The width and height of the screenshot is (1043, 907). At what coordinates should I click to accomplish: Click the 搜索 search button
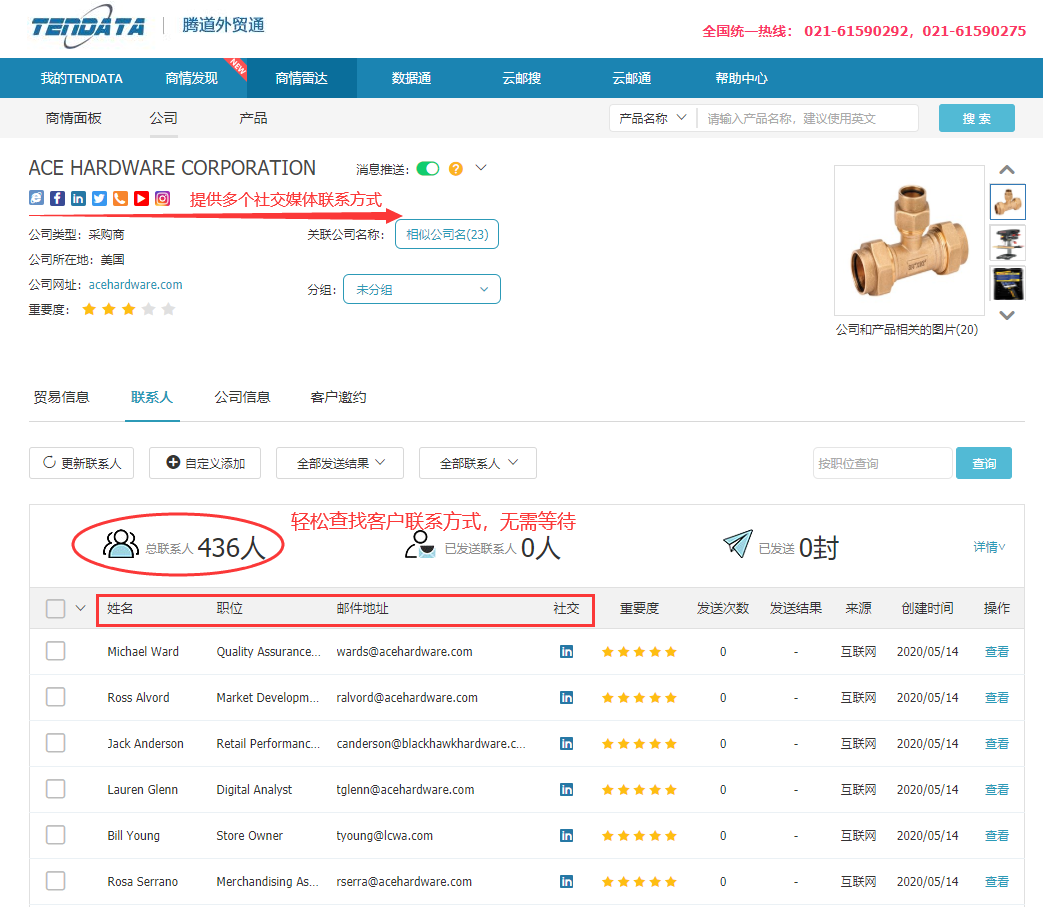coord(976,117)
